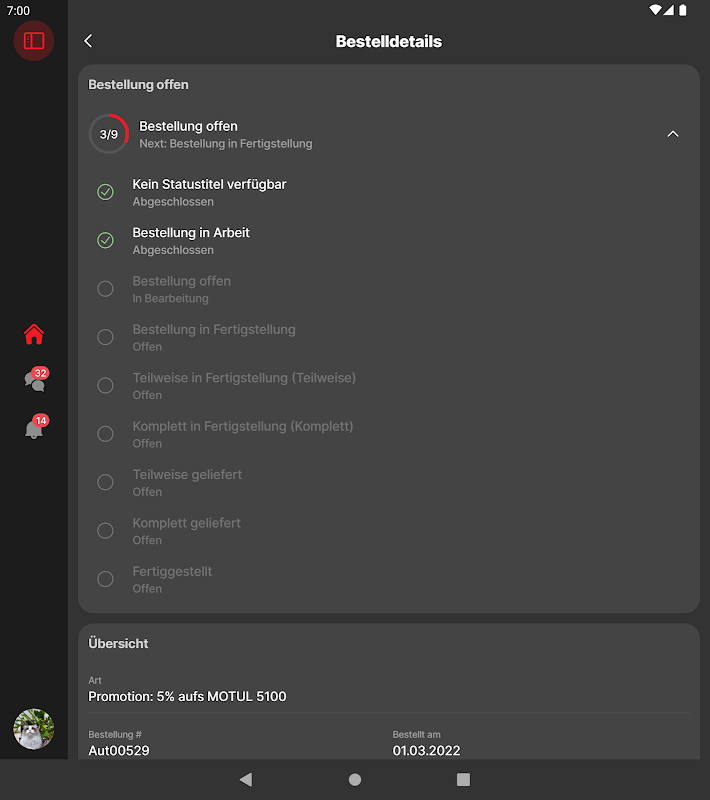Open the cat profile avatar
Screen dimensions: 710x800
click(x=34, y=729)
